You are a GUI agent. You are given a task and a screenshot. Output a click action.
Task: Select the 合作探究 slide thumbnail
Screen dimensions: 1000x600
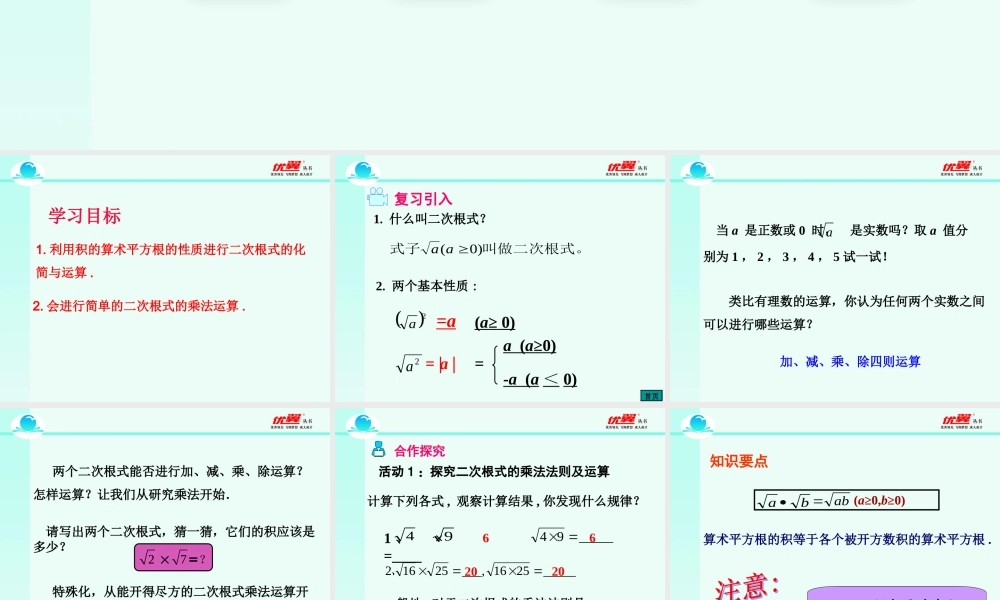pos(500,500)
